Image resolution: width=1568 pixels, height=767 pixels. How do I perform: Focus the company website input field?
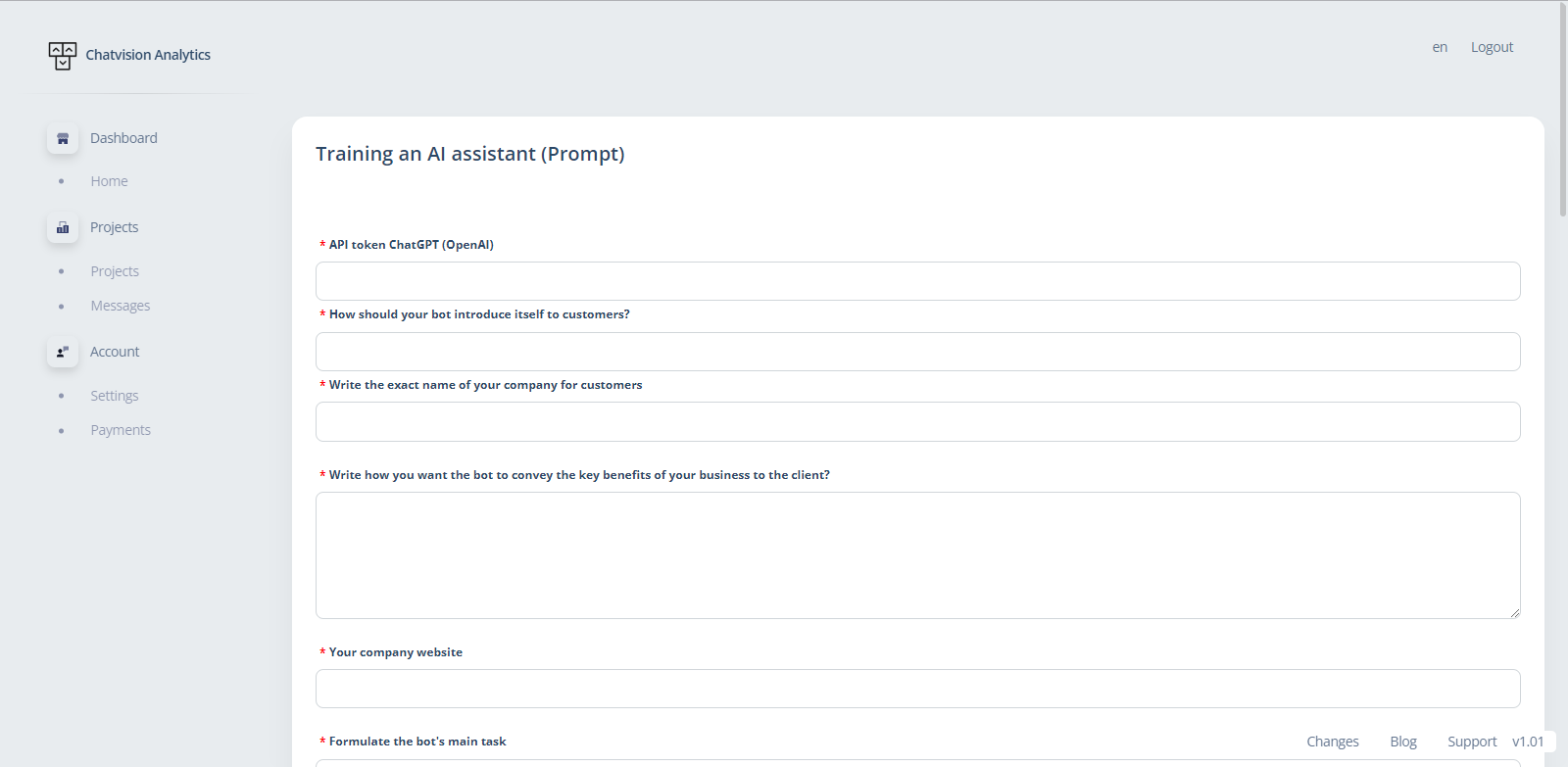(918, 689)
